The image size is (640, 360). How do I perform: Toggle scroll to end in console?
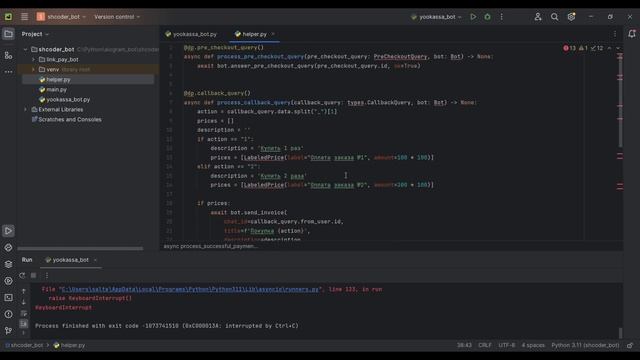click(24, 324)
